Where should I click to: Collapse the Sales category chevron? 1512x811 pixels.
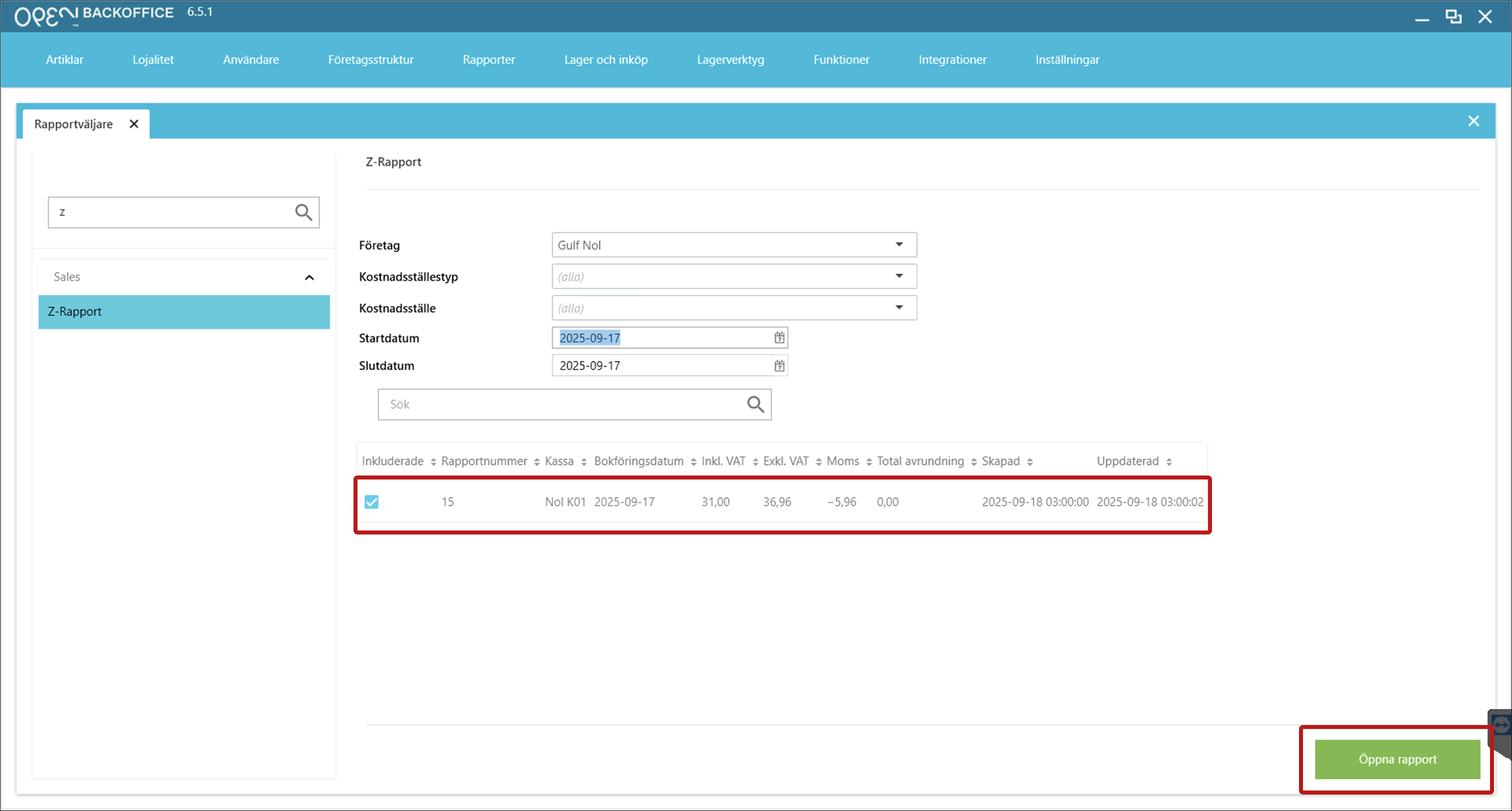click(309, 277)
